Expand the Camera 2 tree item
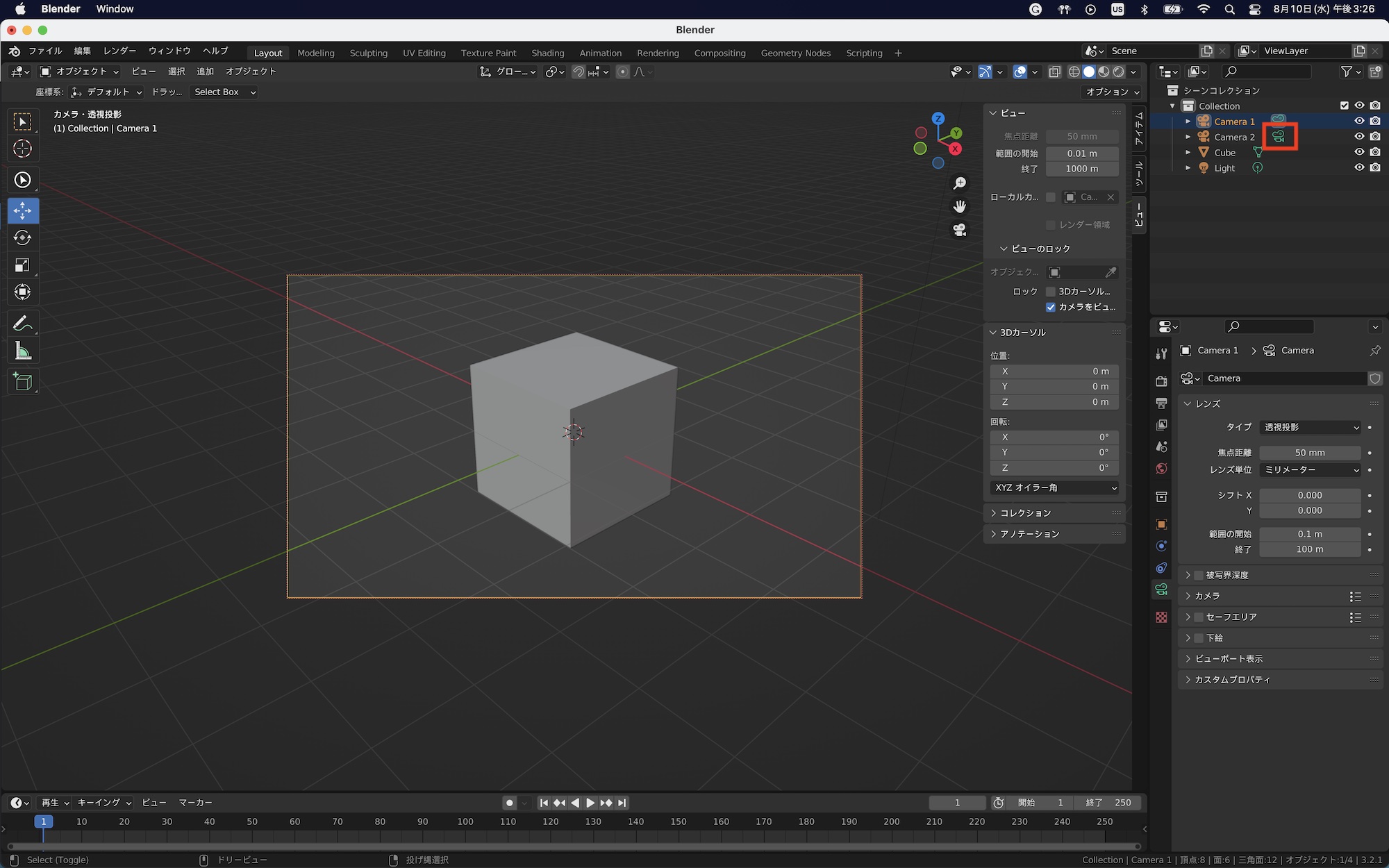Screen dimensions: 1389x868 (1188, 137)
